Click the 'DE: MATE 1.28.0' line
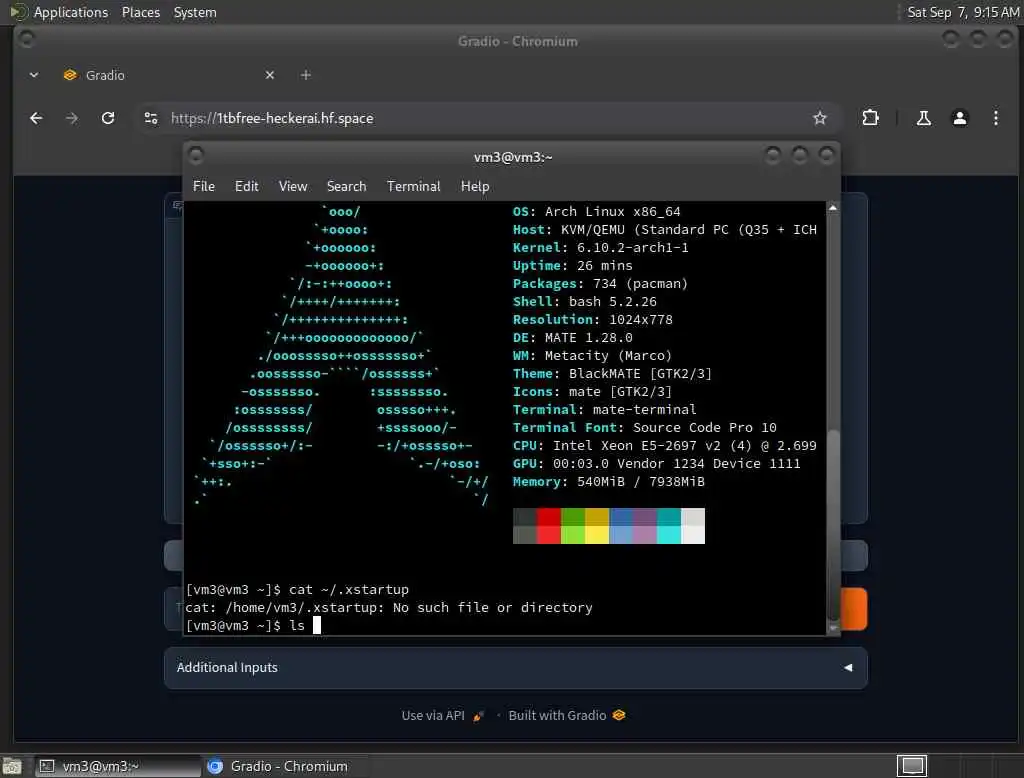Image resolution: width=1024 pixels, height=778 pixels. (x=573, y=338)
